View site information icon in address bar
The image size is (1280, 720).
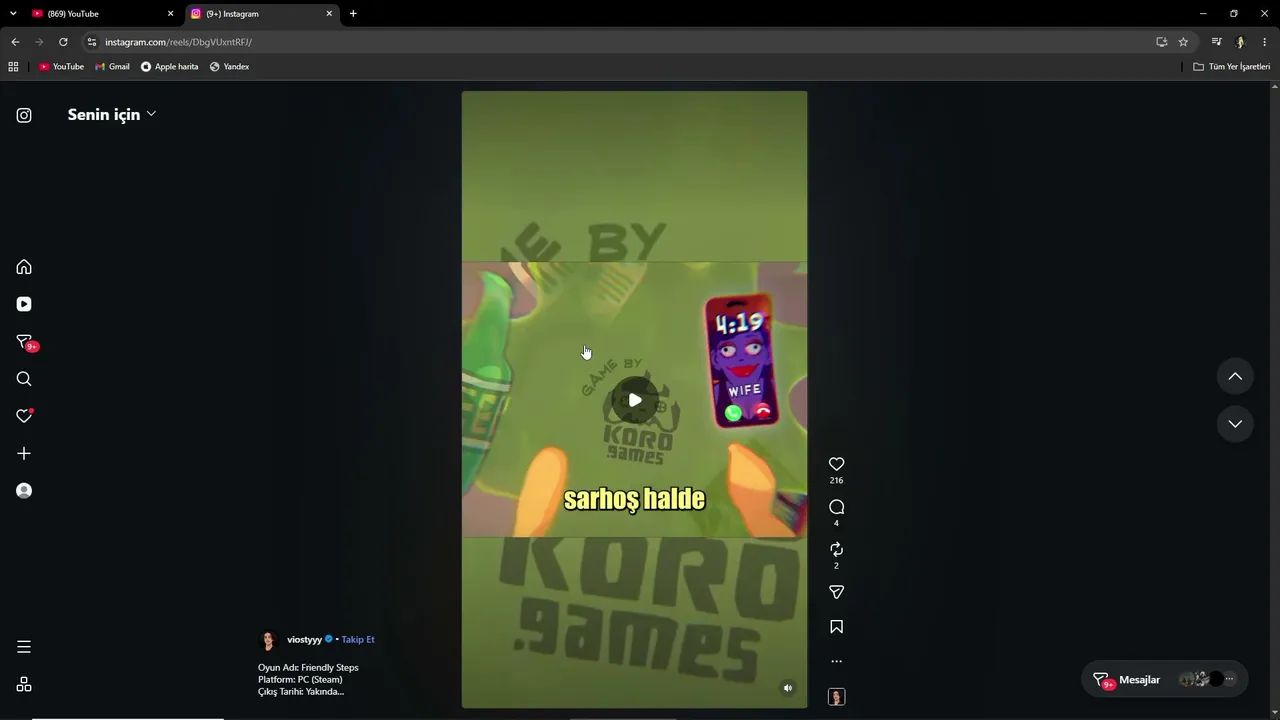pyautogui.click(x=92, y=42)
